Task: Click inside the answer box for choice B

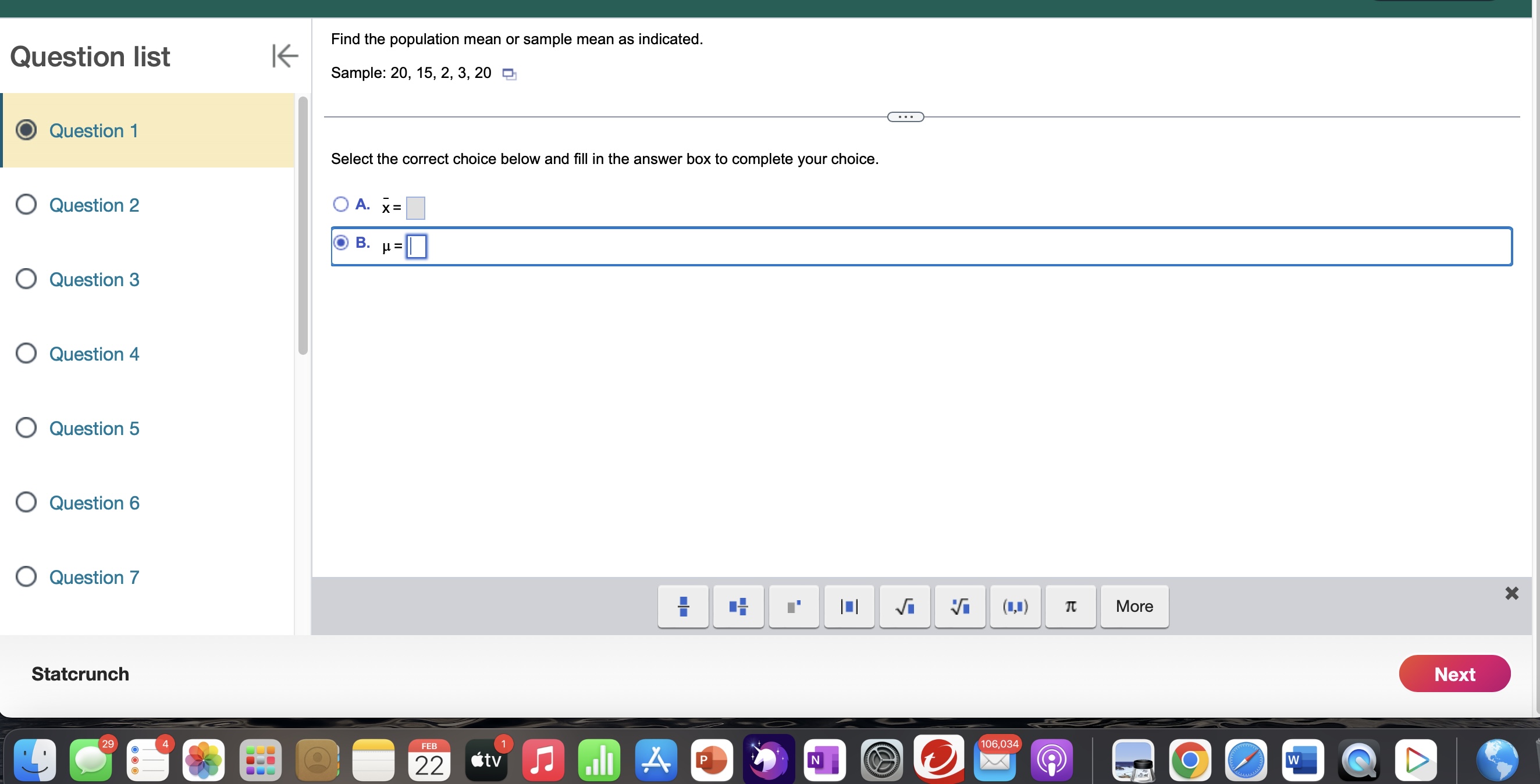Action: point(416,246)
